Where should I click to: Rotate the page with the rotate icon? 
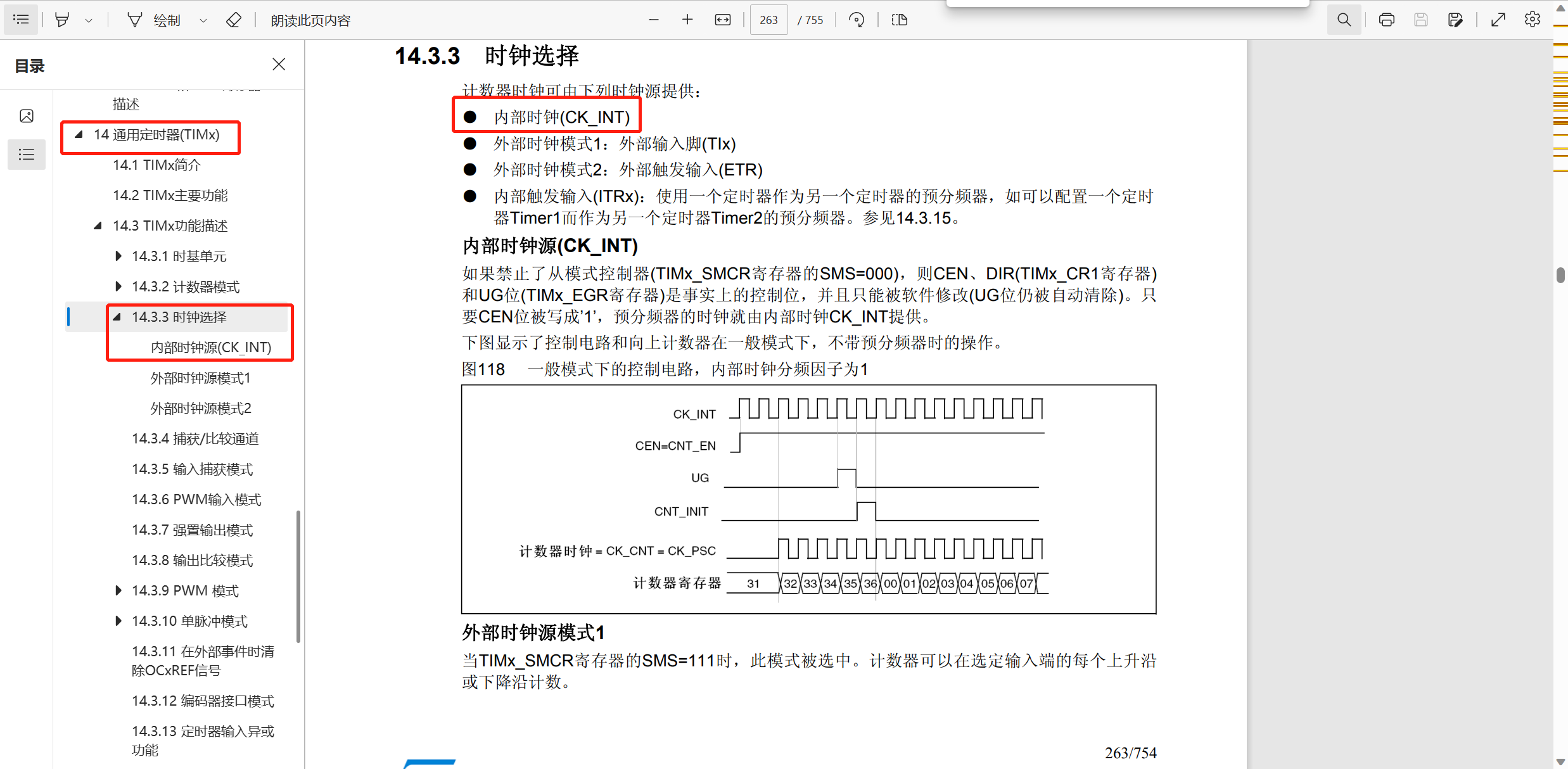pyautogui.click(x=857, y=20)
